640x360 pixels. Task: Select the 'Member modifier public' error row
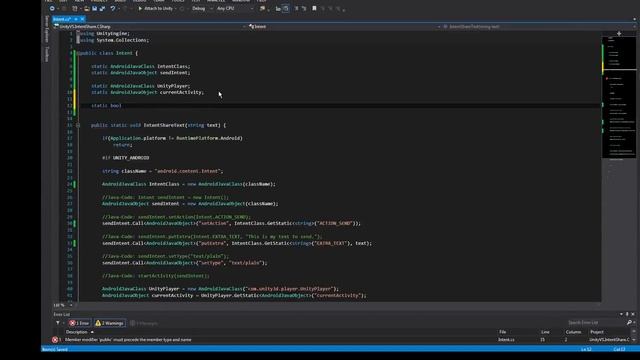click(342, 340)
